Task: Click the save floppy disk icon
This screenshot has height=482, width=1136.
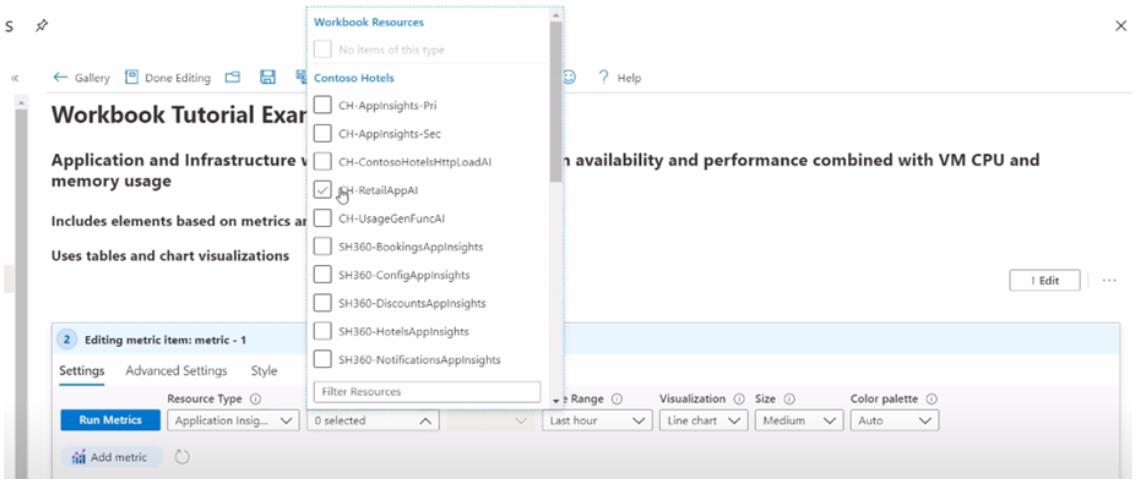Action: [267, 78]
